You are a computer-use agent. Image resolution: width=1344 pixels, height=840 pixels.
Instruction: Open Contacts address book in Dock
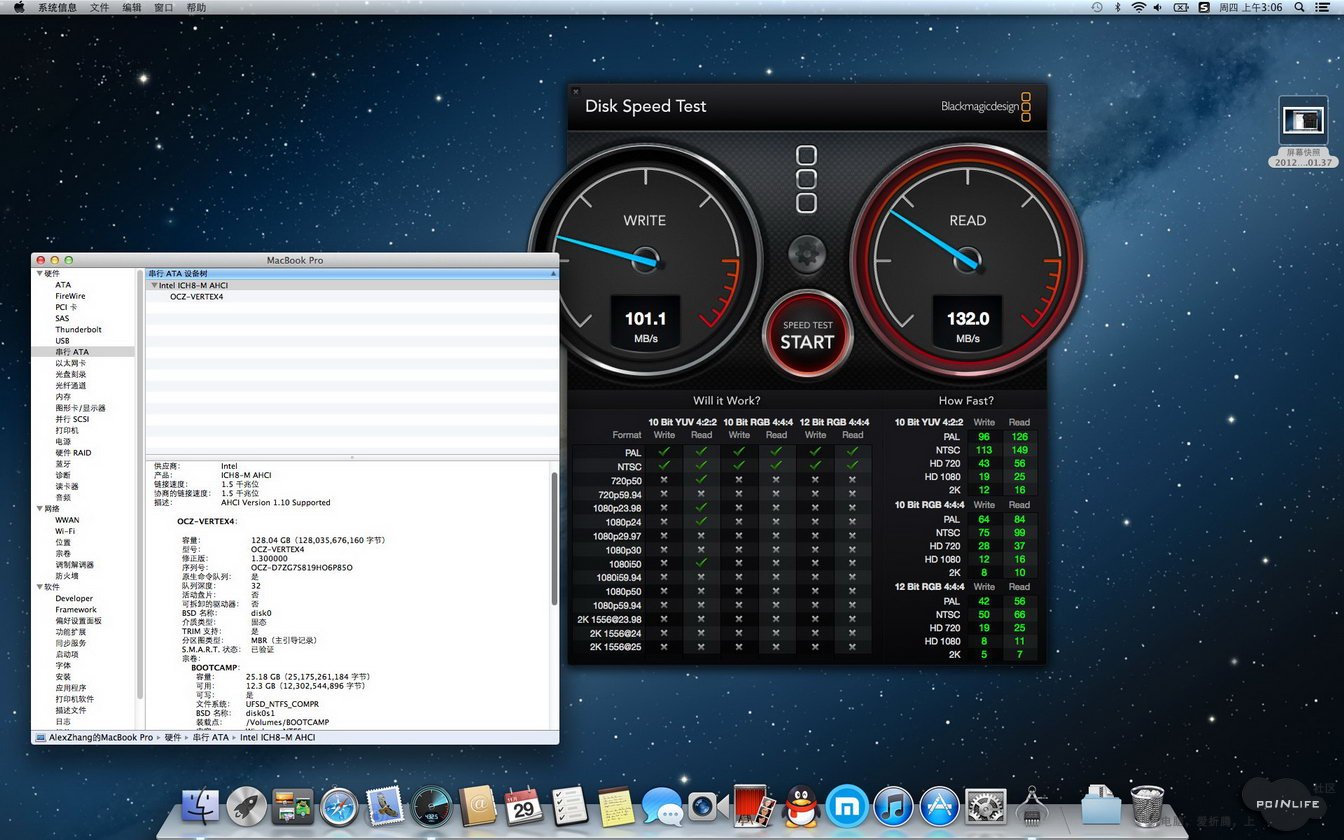tap(478, 806)
